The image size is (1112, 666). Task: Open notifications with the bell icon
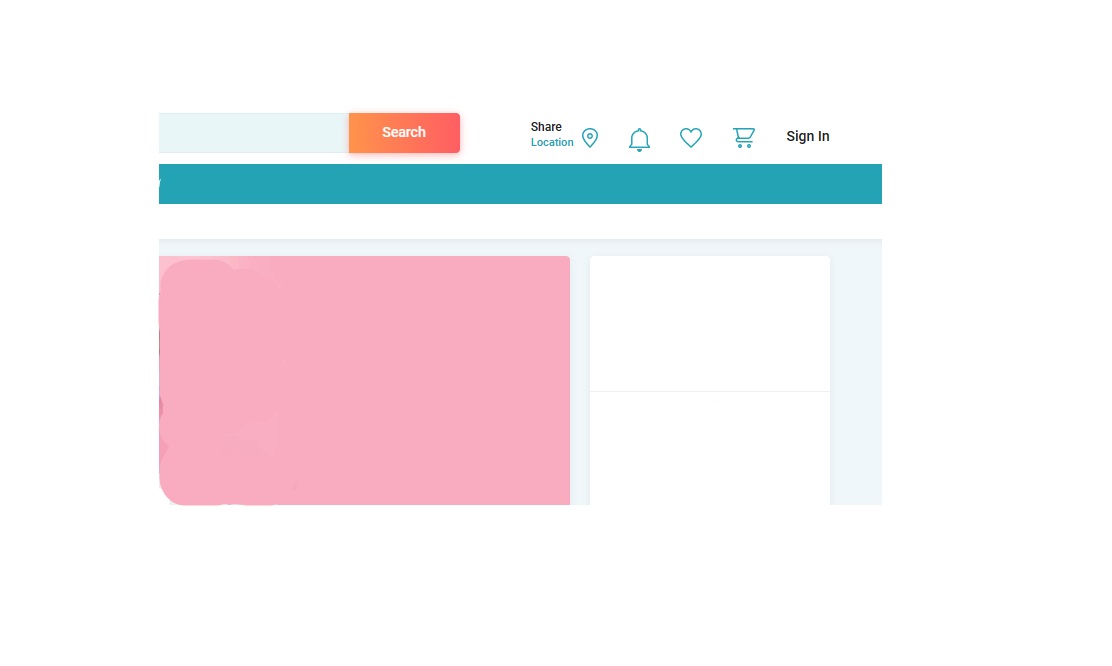click(x=639, y=139)
